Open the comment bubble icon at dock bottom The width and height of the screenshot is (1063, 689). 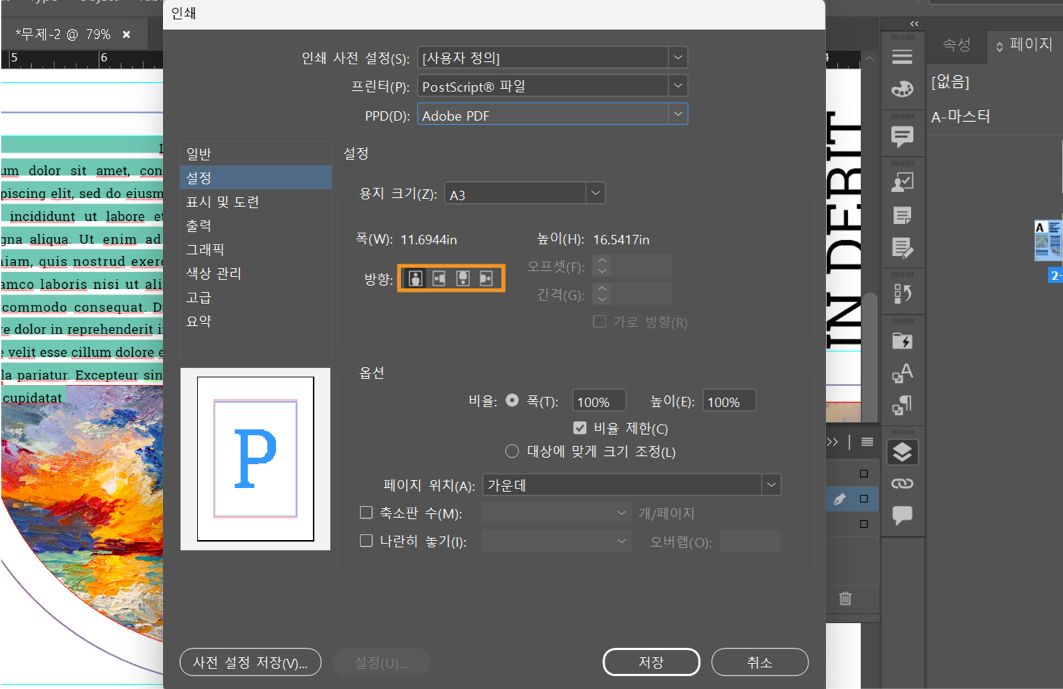(x=902, y=515)
